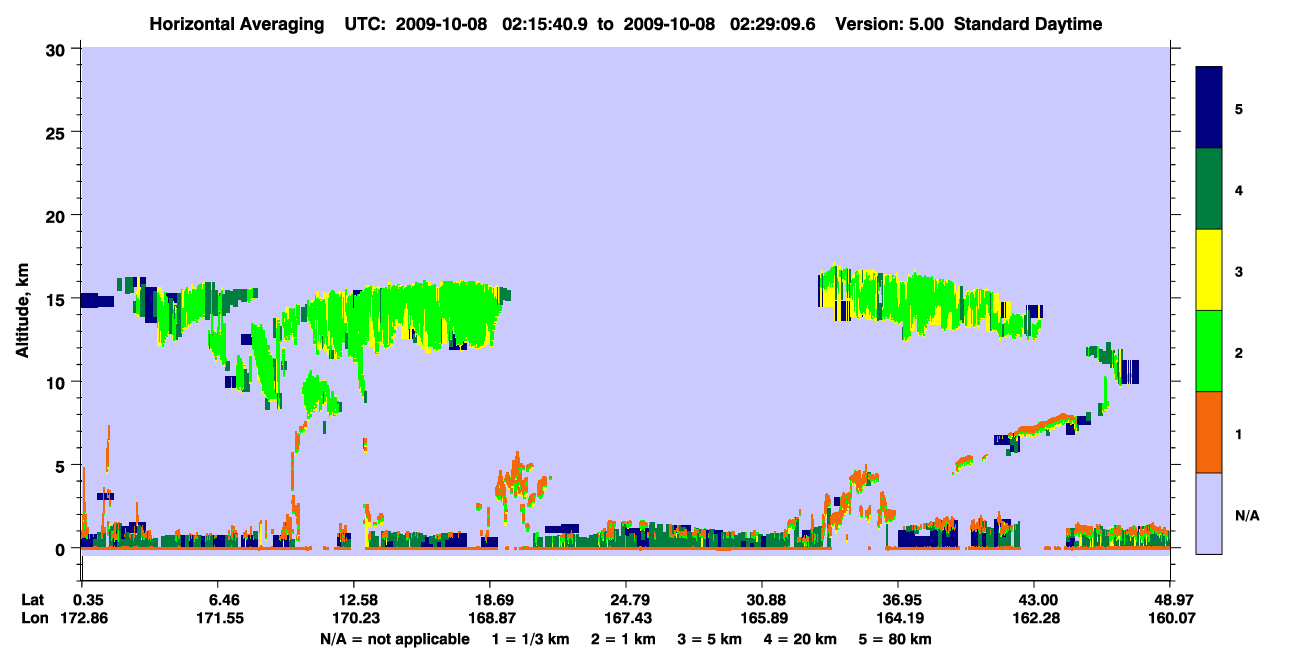The image size is (1300, 667).
Task: Click legend text 'N/A = not applicable'
Action: point(394,639)
